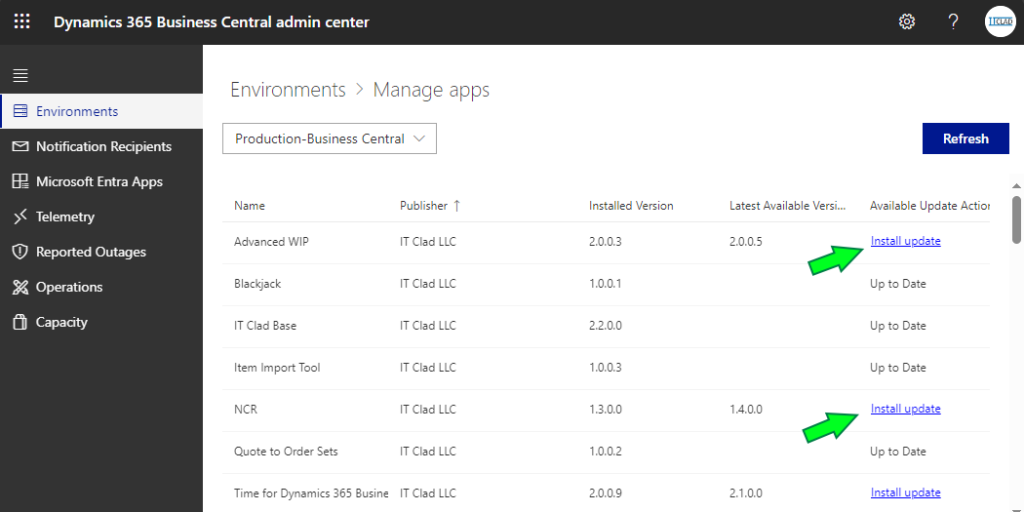Screen dimensions: 1024x512
Task: Click the Advanced WIP app name
Action: (271, 242)
